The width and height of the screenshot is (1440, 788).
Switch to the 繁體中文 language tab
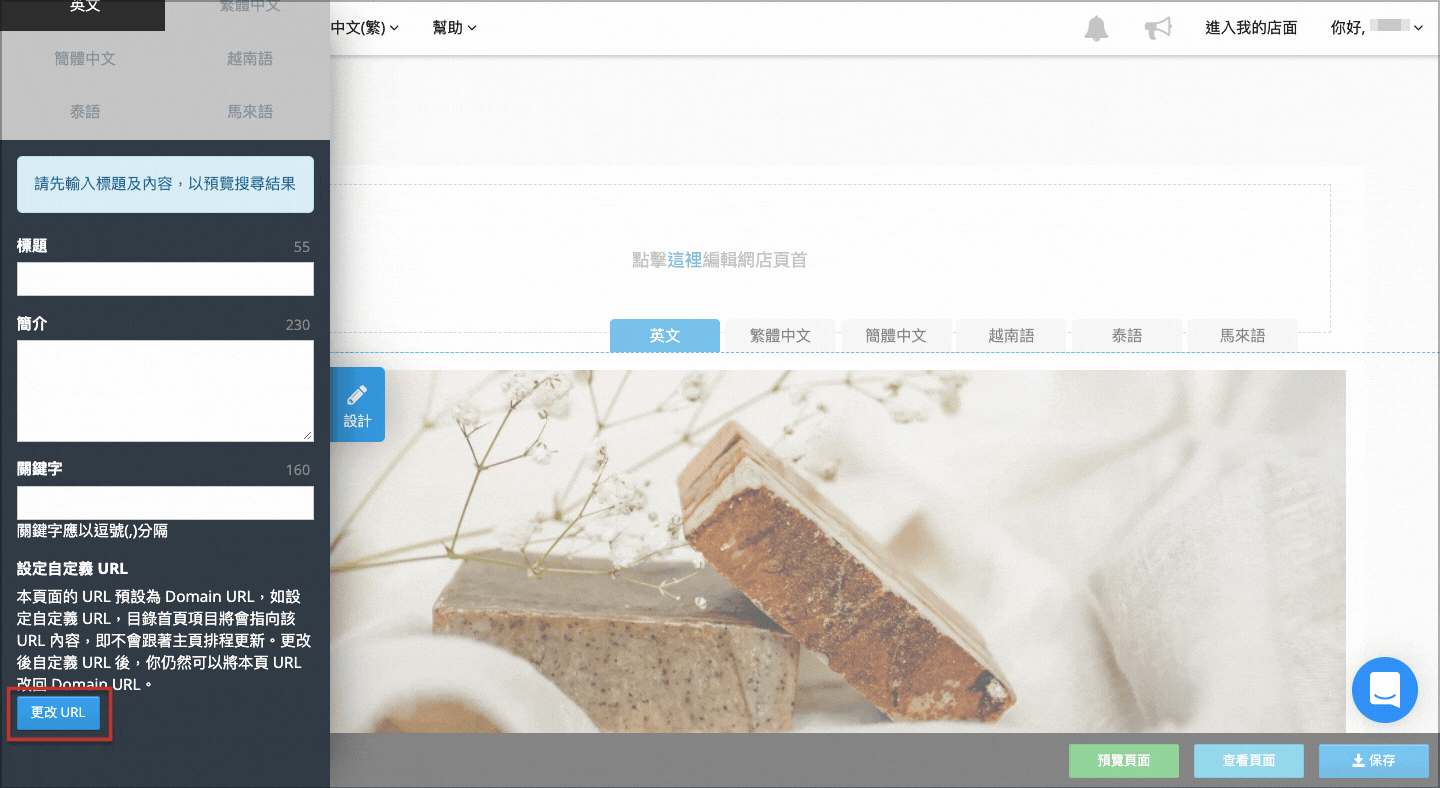[780, 335]
